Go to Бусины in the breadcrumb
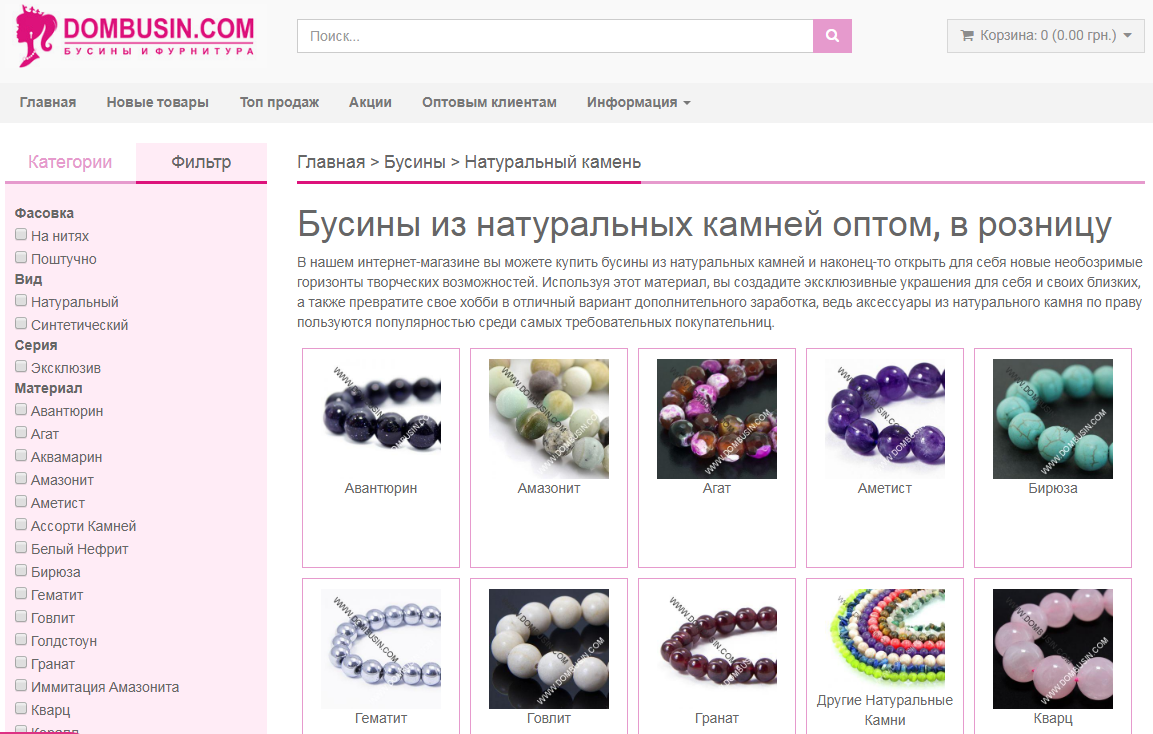Image resolution: width=1153 pixels, height=734 pixels. [415, 162]
